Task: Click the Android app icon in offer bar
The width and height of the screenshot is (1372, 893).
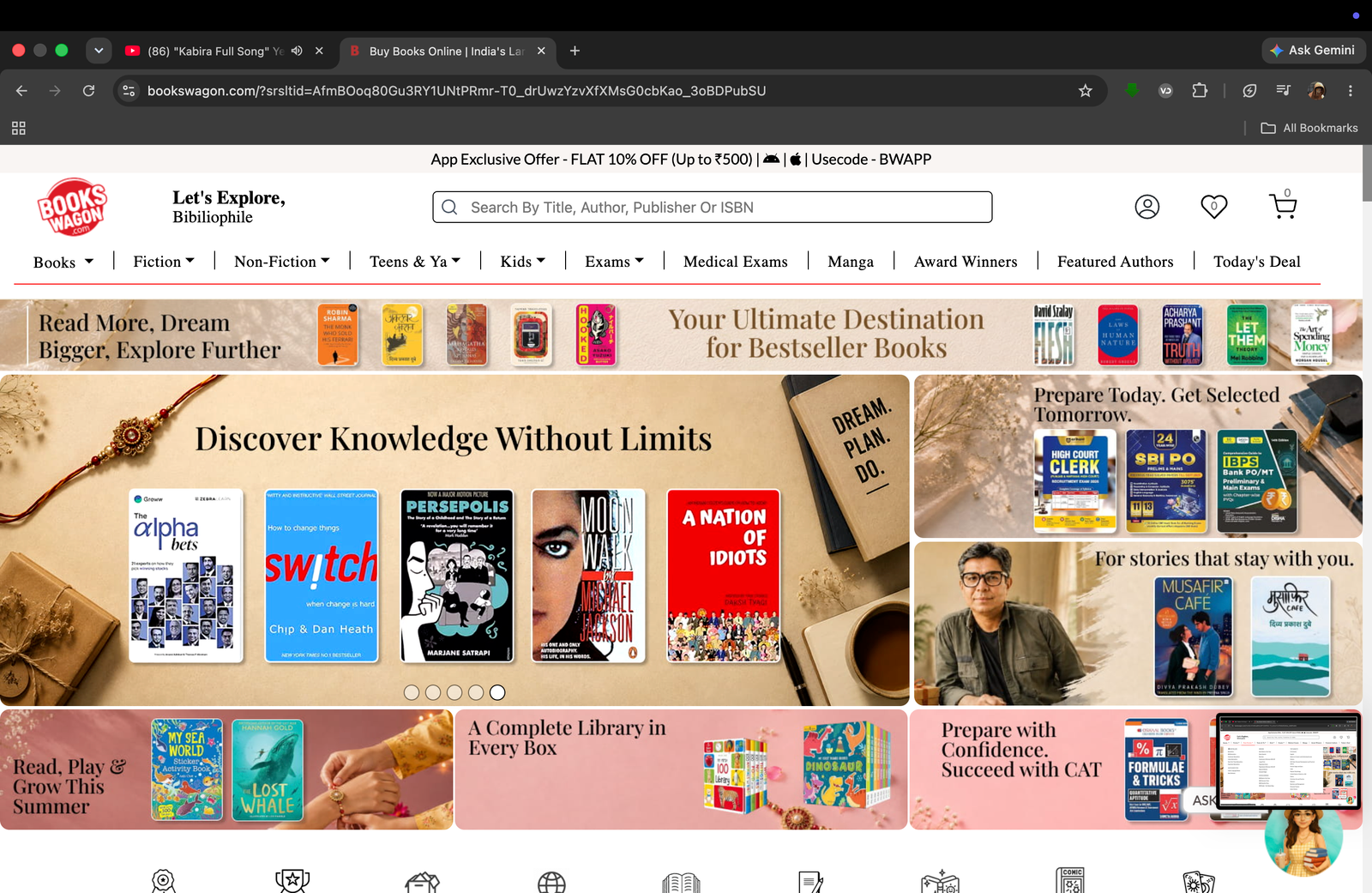Action: coord(771,159)
